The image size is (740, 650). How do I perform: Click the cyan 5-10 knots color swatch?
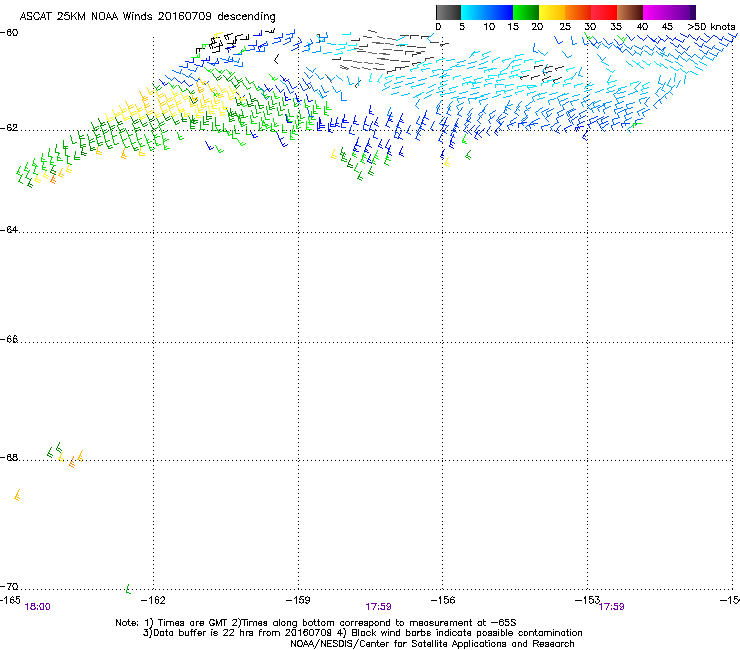pyautogui.click(x=474, y=12)
